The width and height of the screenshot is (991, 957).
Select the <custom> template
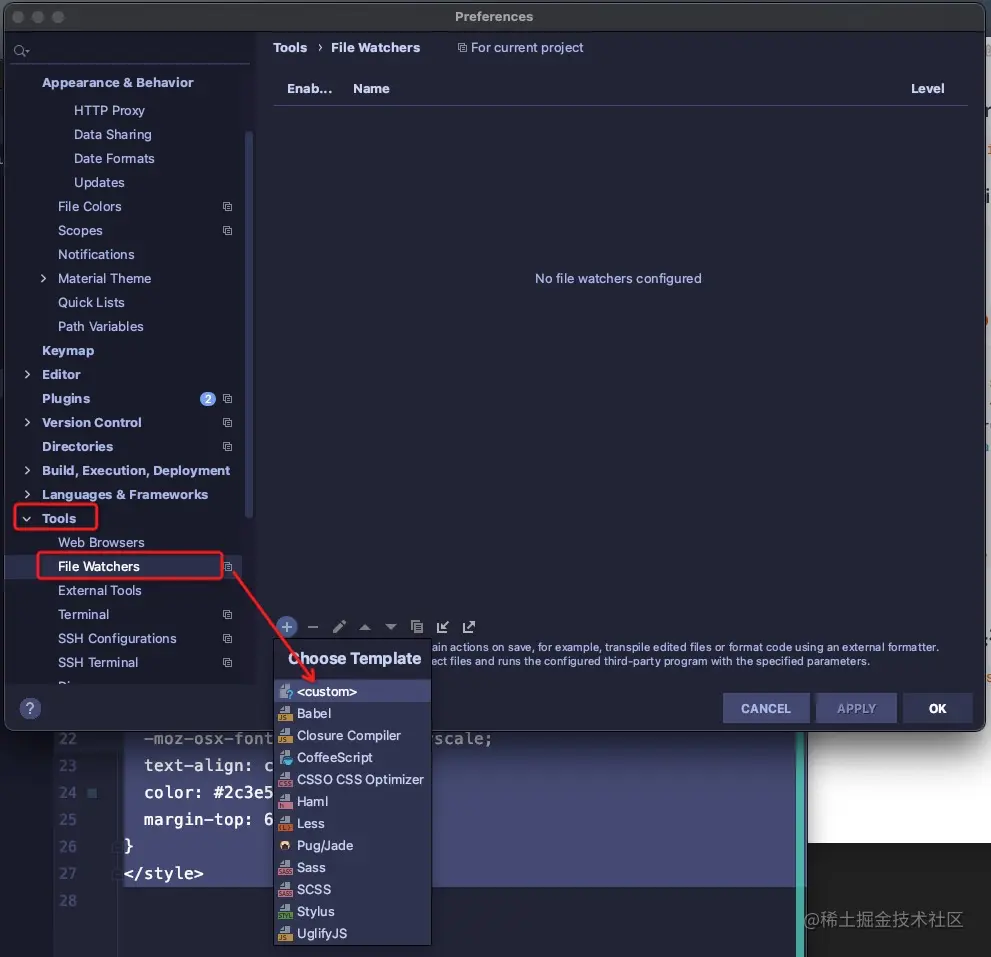(x=353, y=692)
